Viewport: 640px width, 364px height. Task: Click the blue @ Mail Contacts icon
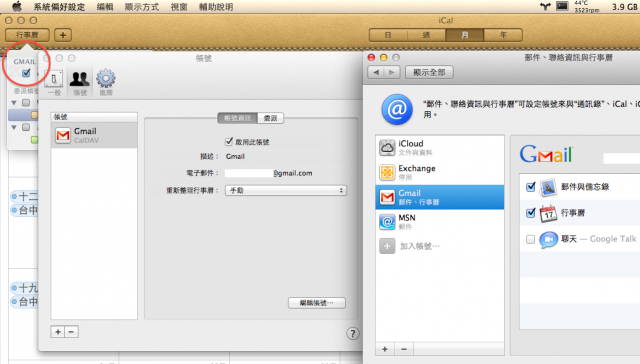397,109
